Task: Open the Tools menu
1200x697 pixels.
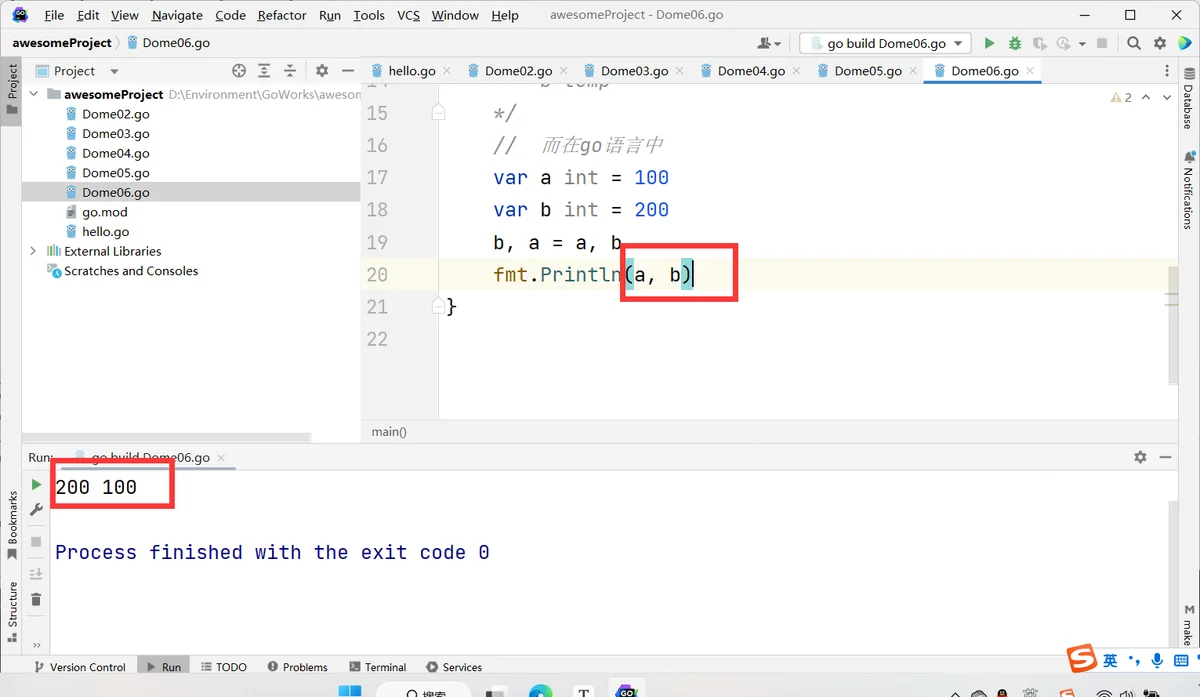Action: (x=369, y=15)
